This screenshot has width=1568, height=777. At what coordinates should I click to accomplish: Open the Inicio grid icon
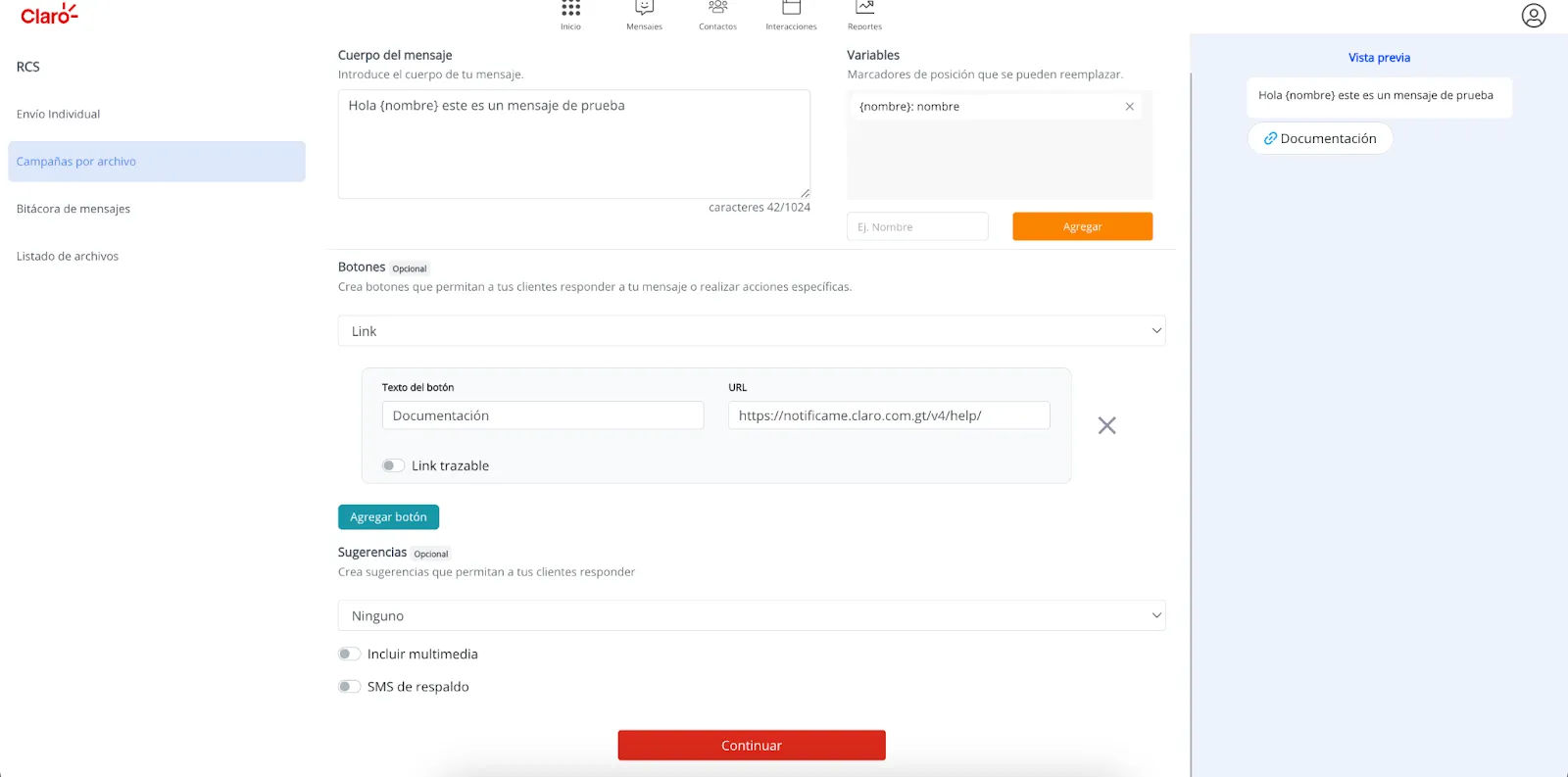570,10
